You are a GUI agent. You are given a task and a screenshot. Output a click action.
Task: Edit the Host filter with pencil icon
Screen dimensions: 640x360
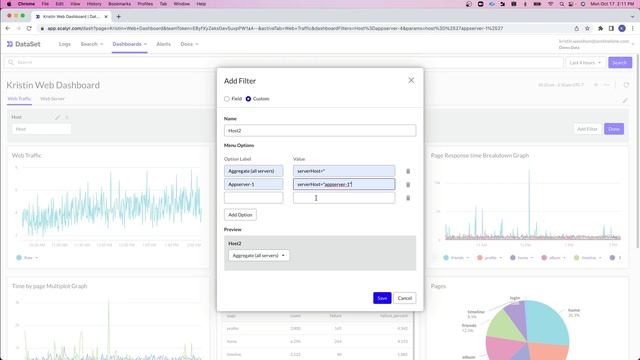[x=58, y=117]
